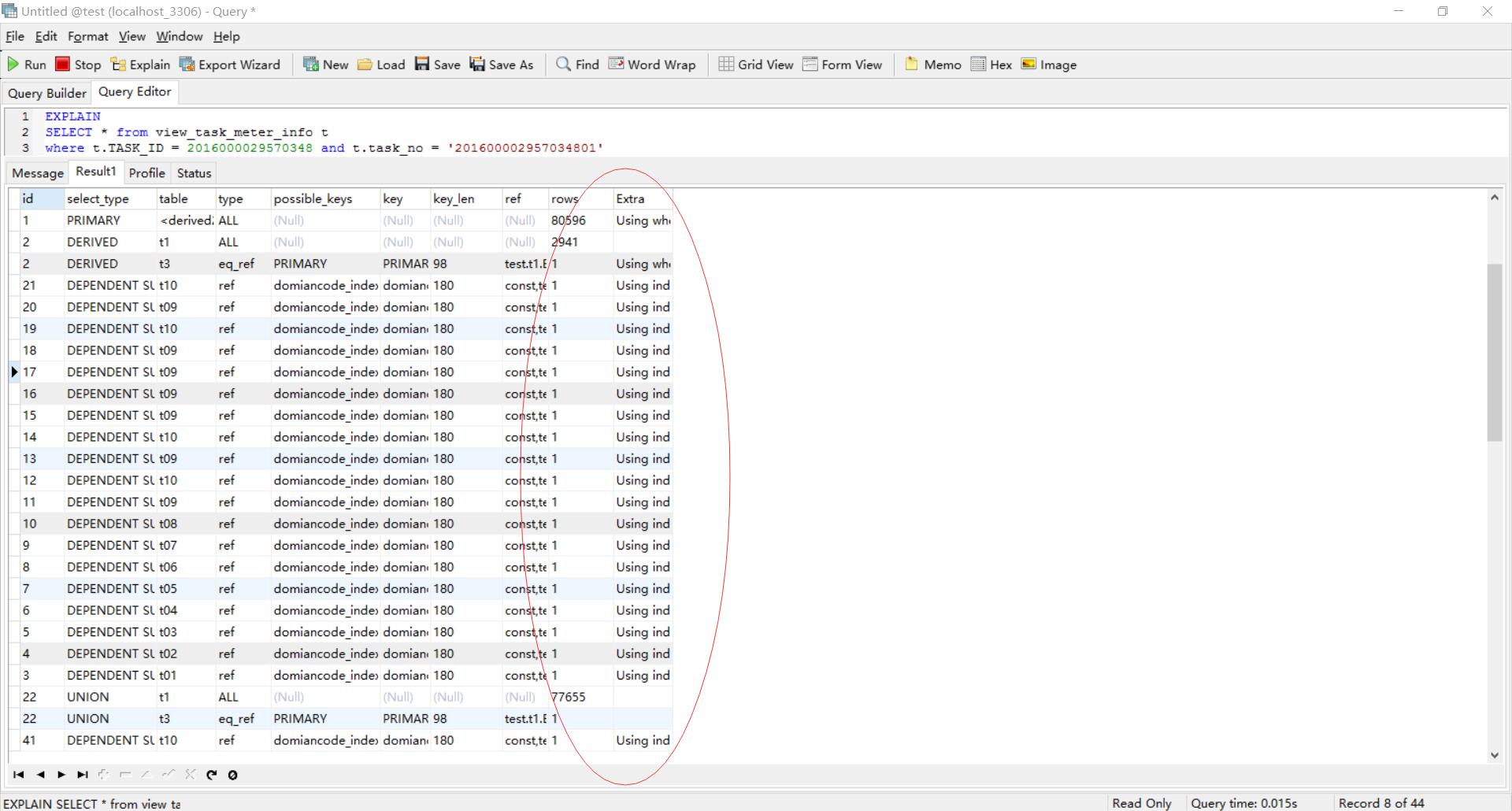Go to the previous record
This screenshot has height=811, width=1512.
[41, 775]
